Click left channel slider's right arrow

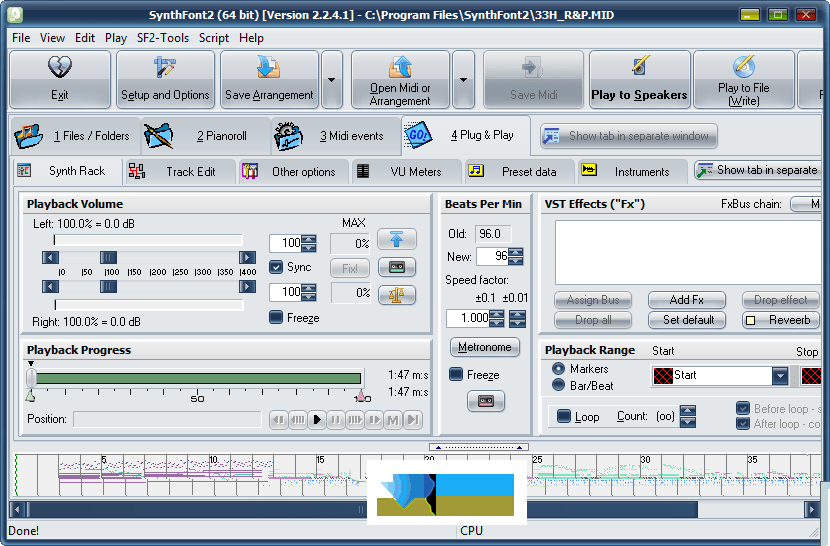point(247,257)
